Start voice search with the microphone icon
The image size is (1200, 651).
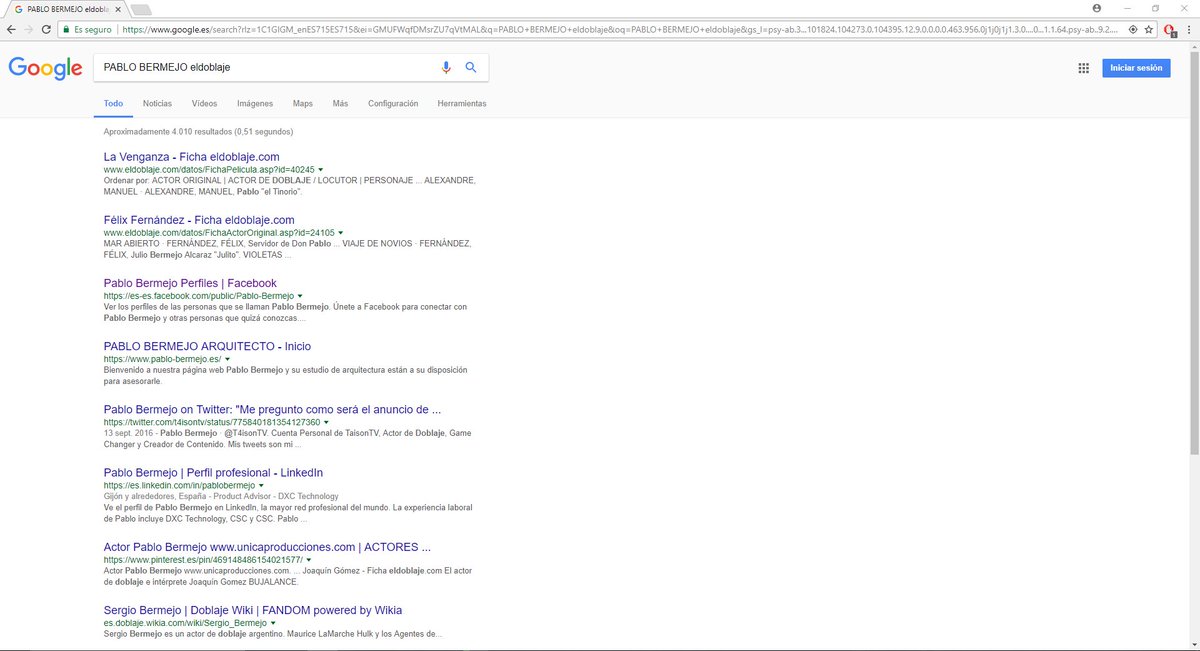[x=447, y=67]
